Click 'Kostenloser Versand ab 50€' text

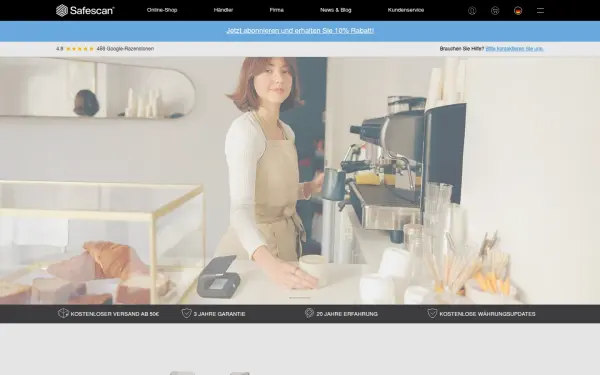click(x=115, y=314)
